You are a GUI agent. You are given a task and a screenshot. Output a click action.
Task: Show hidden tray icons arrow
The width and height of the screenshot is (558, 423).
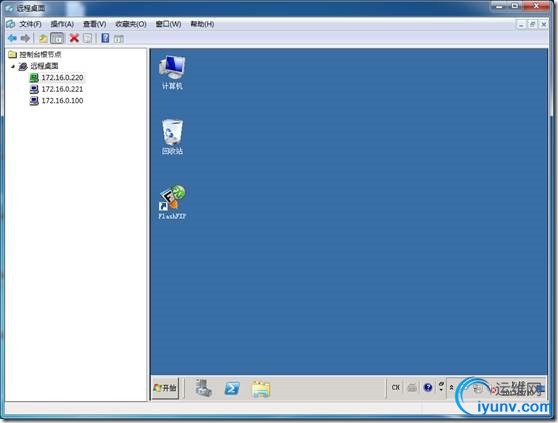(x=451, y=387)
